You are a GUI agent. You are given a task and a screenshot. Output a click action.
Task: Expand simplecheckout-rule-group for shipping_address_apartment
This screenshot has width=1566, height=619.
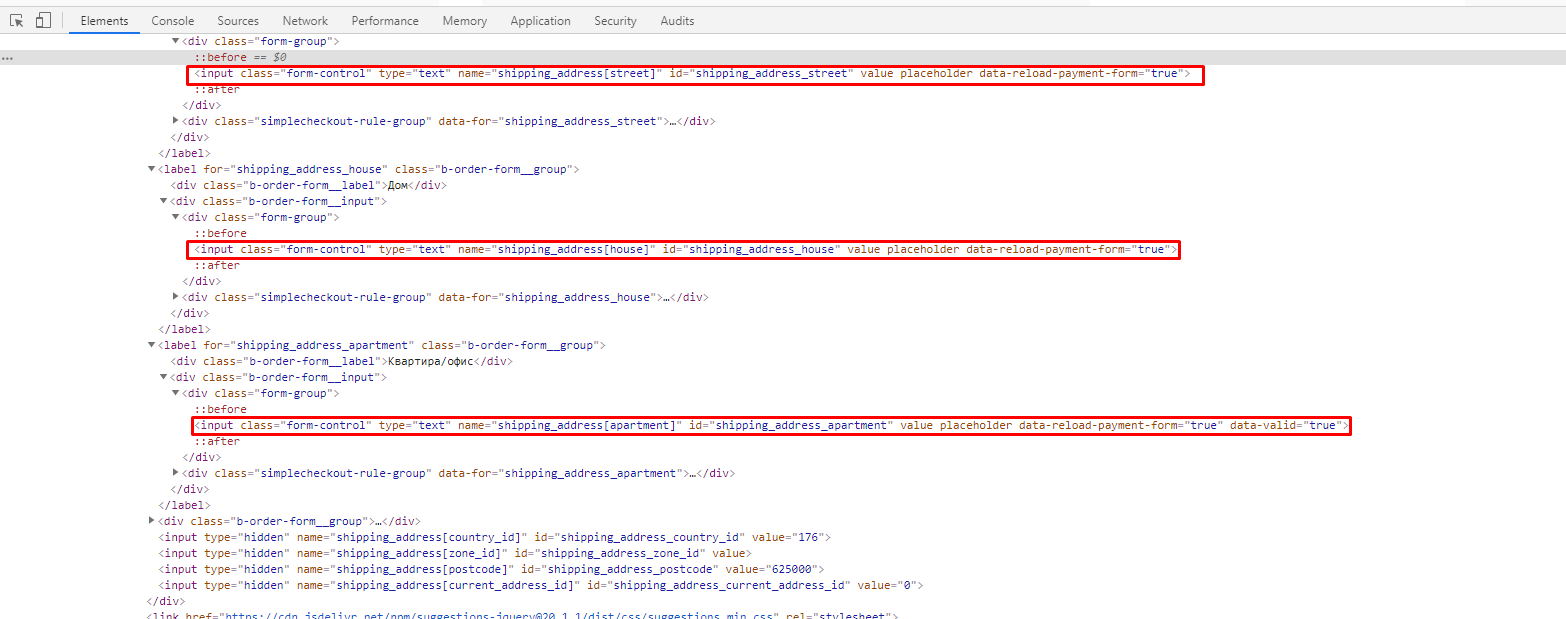point(176,473)
